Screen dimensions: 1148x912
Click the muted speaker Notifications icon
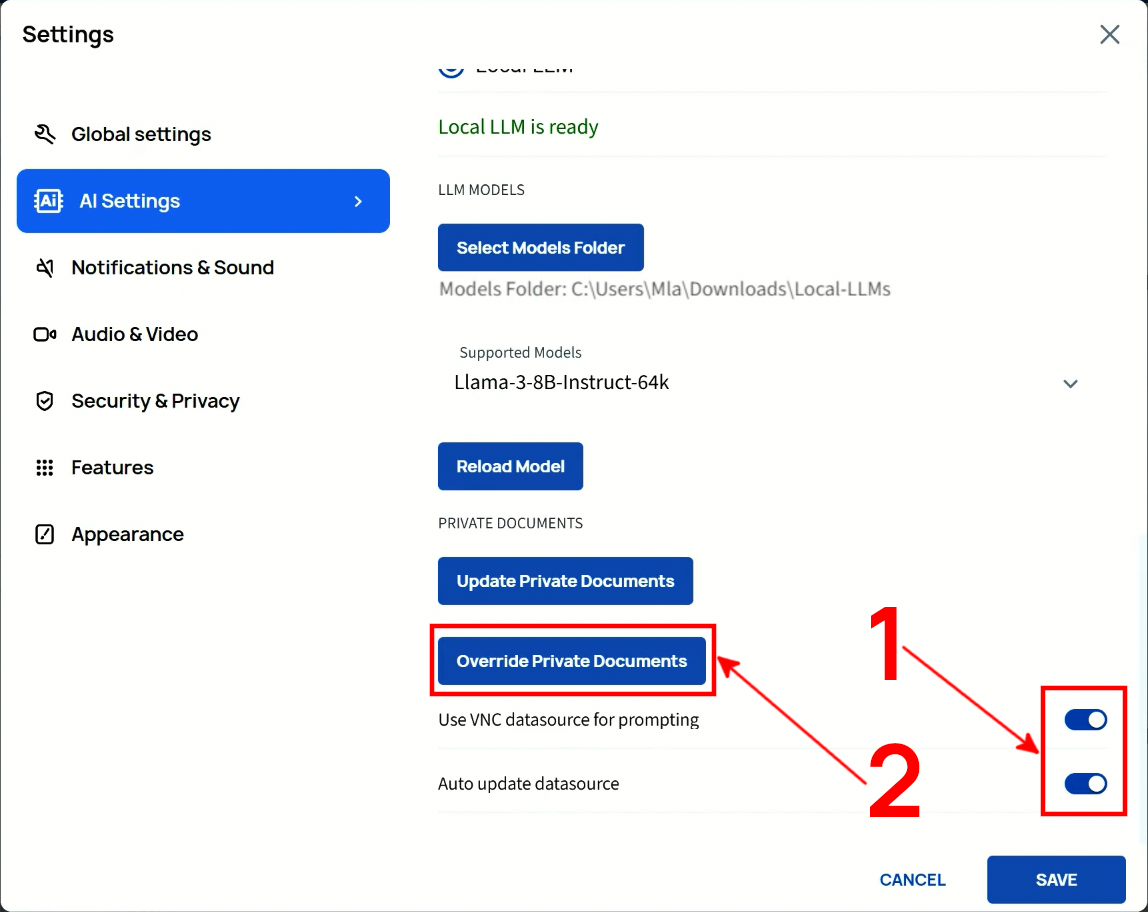tap(45, 268)
